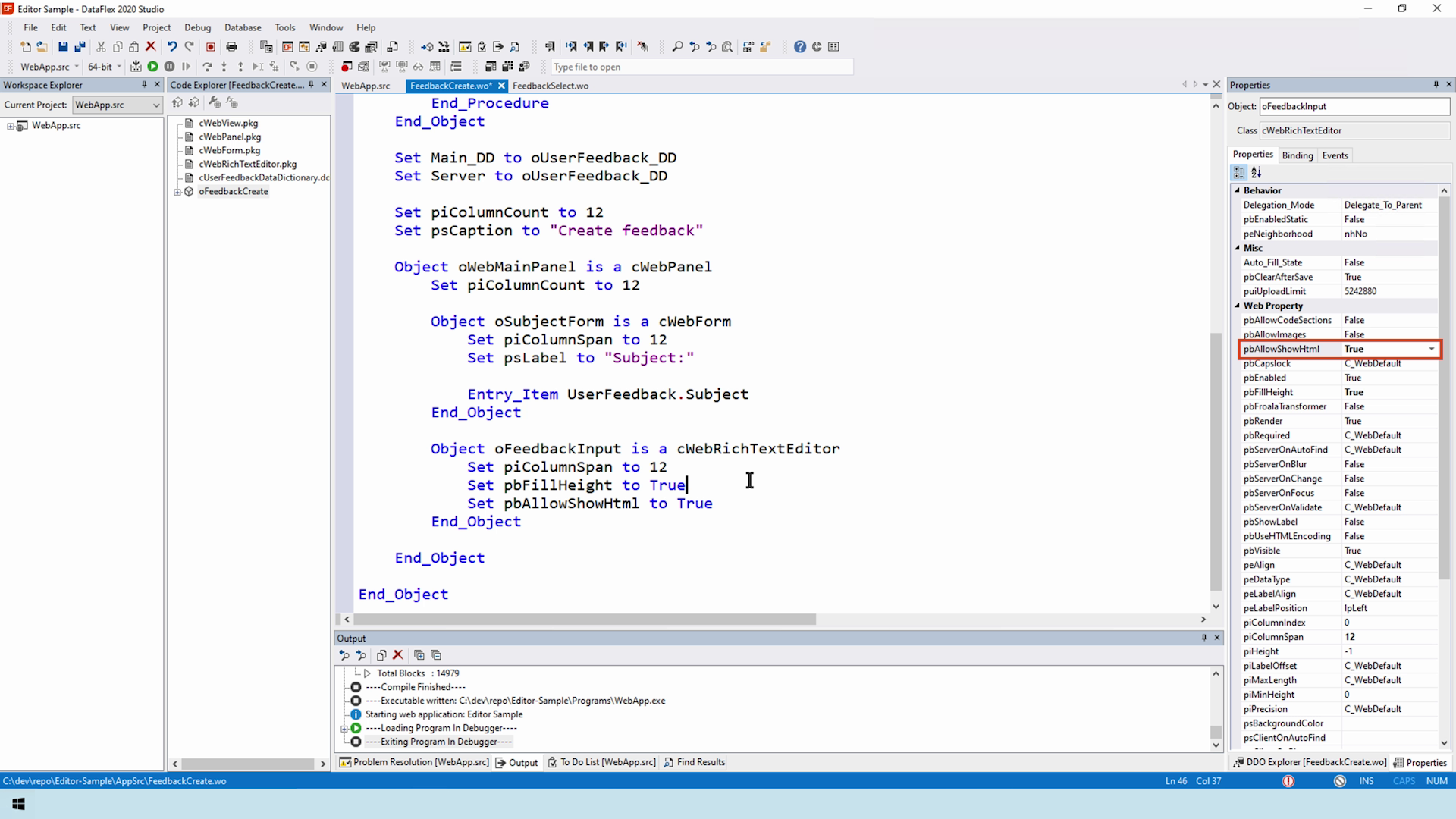This screenshot has height=819, width=1456.
Task: Expand the oFeedbackCreate tree node
Action: tap(177, 192)
